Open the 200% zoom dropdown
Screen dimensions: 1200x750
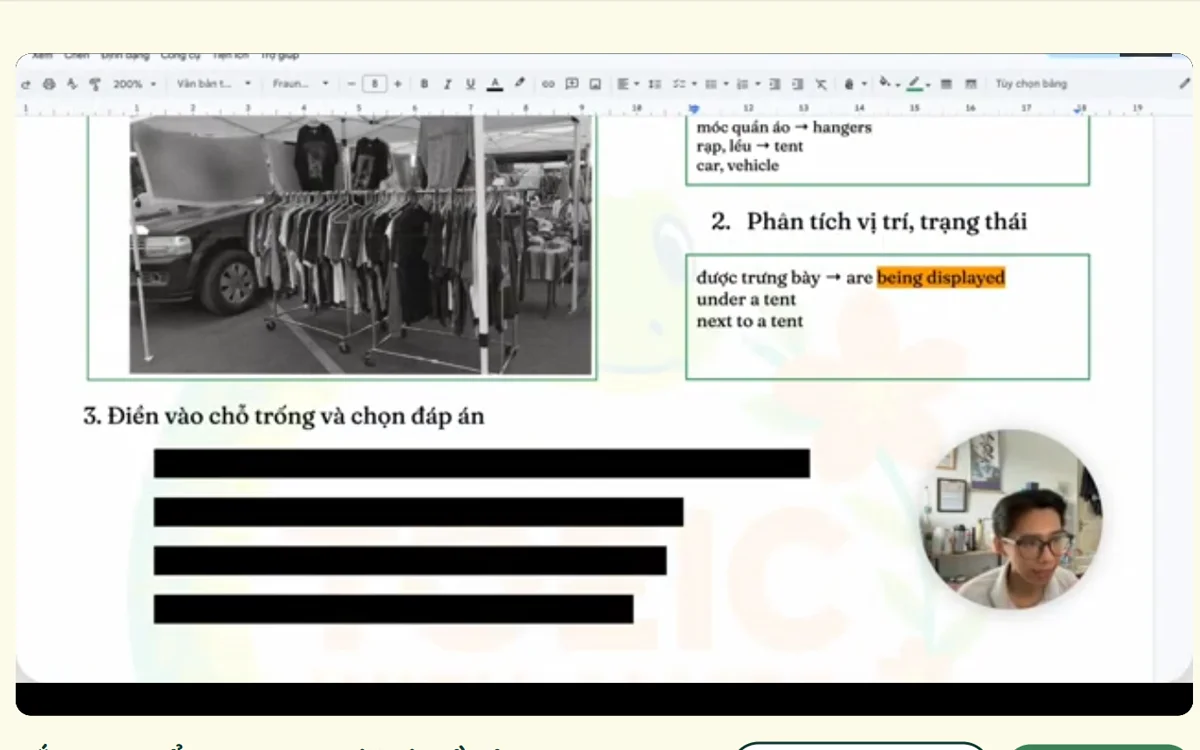(135, 84)
